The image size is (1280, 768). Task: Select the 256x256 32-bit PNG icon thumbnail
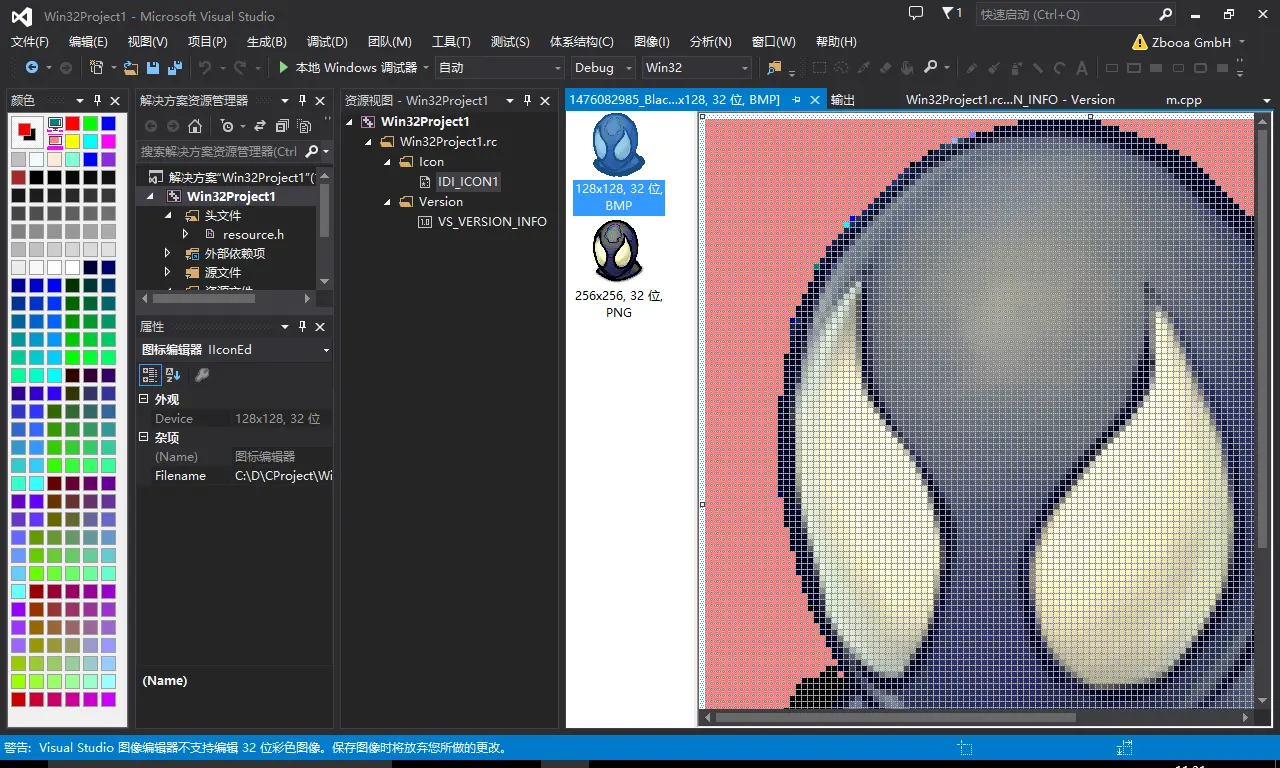click(x=618, y=270)
